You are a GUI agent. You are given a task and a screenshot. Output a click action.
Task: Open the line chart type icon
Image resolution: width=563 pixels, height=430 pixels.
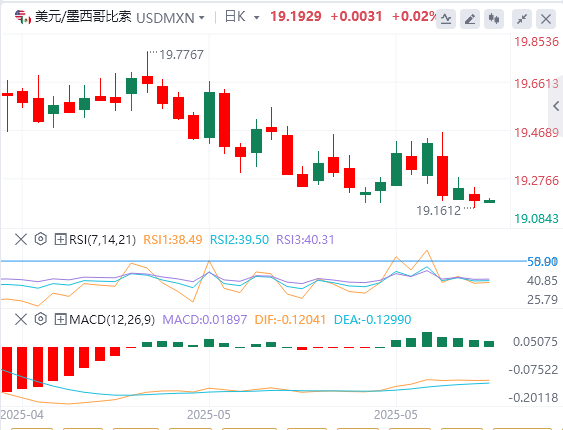pyautogui.click(x=446, y=19)
